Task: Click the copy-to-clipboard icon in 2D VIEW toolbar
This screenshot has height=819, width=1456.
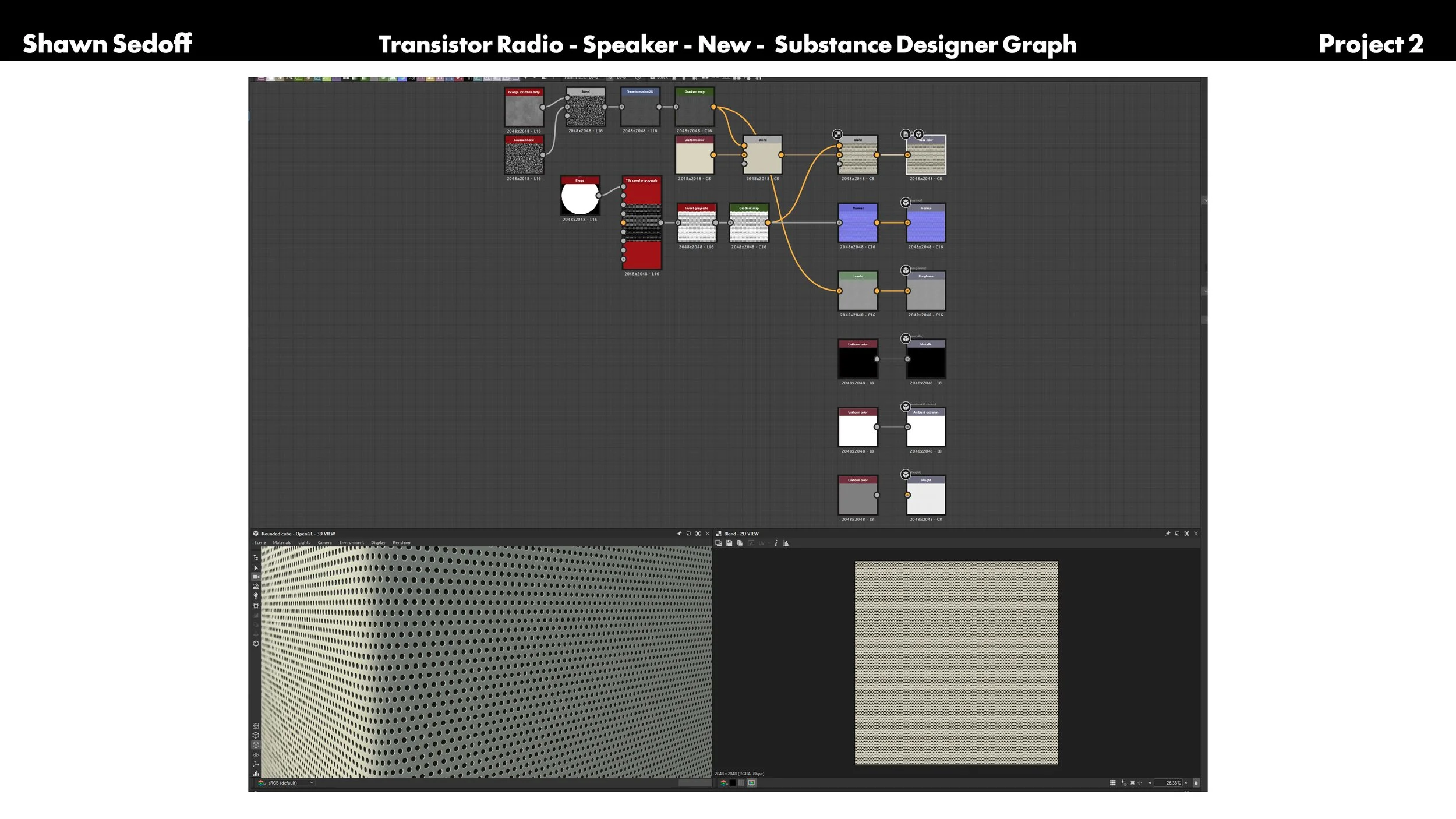Action: [719, 543]
